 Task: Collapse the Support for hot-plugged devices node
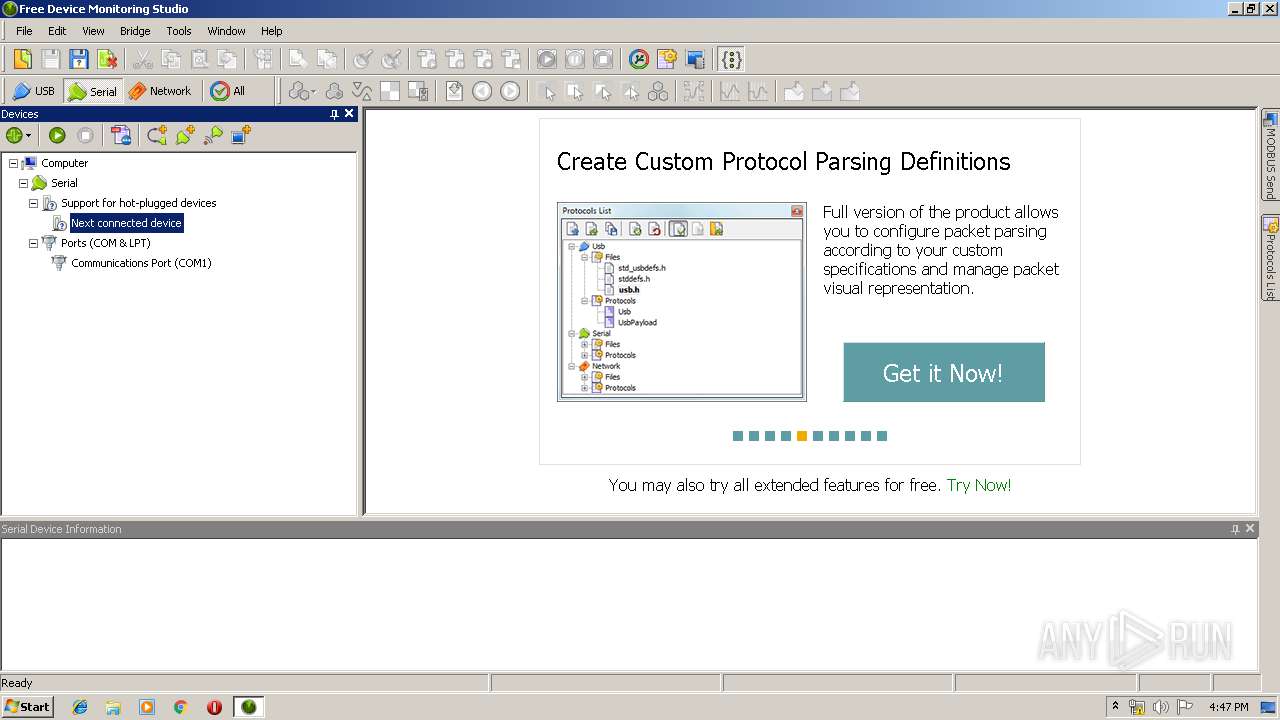click(33, 203)
